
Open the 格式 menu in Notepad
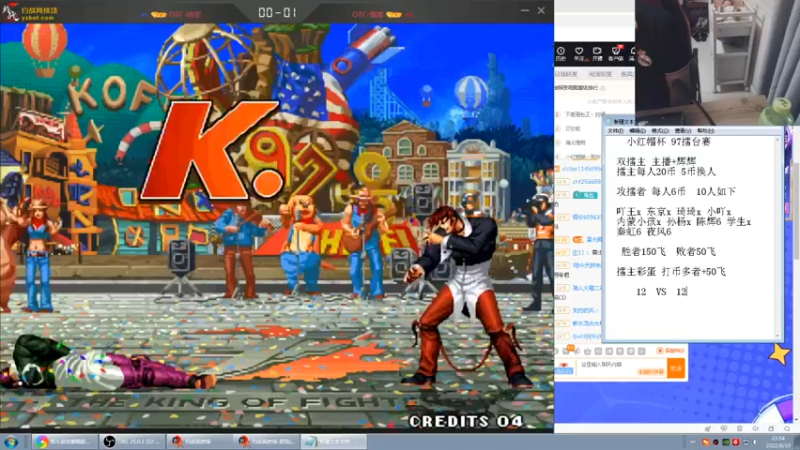pos(660,131)
